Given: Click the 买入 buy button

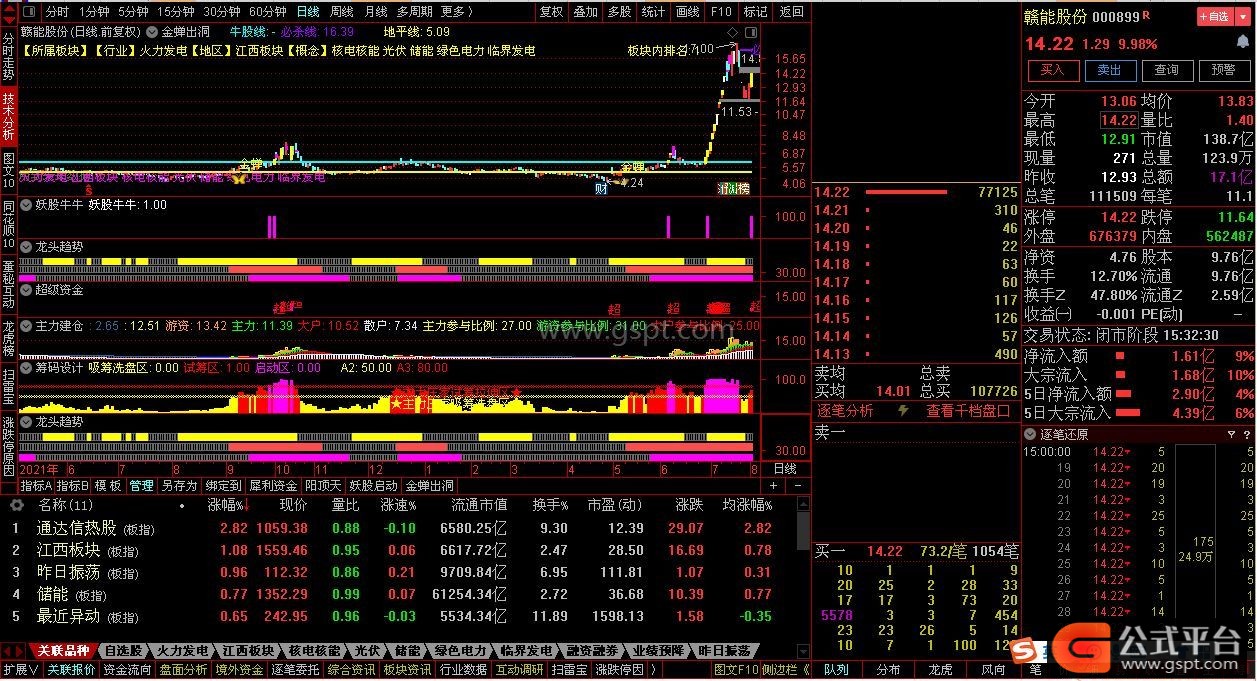Looking at the screenshot, I should pyautogui.click(x=1053, y=70).
